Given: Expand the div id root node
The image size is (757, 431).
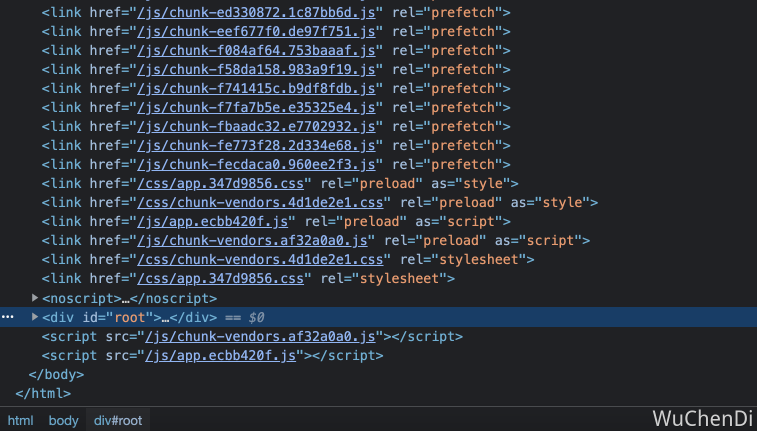Looking at the screenshot, I should (x=35, y=317).
